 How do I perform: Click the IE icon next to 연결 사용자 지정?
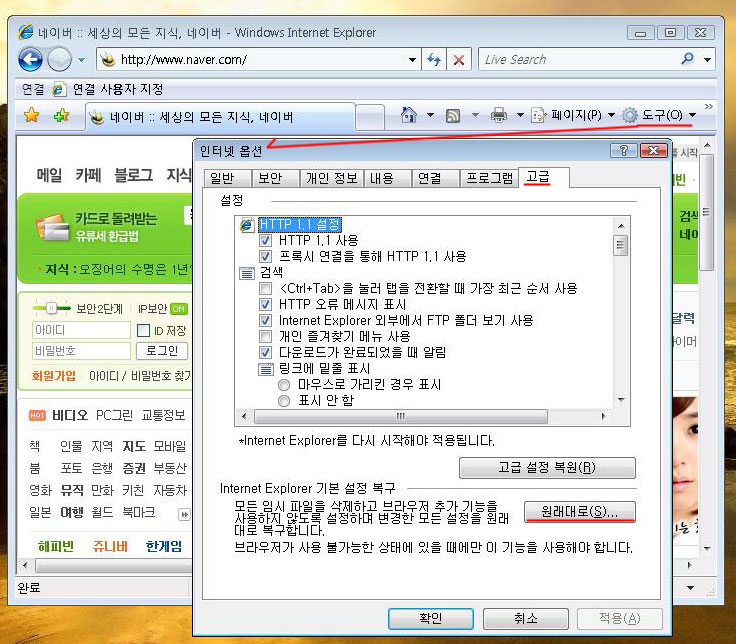(x=59, y=89)
